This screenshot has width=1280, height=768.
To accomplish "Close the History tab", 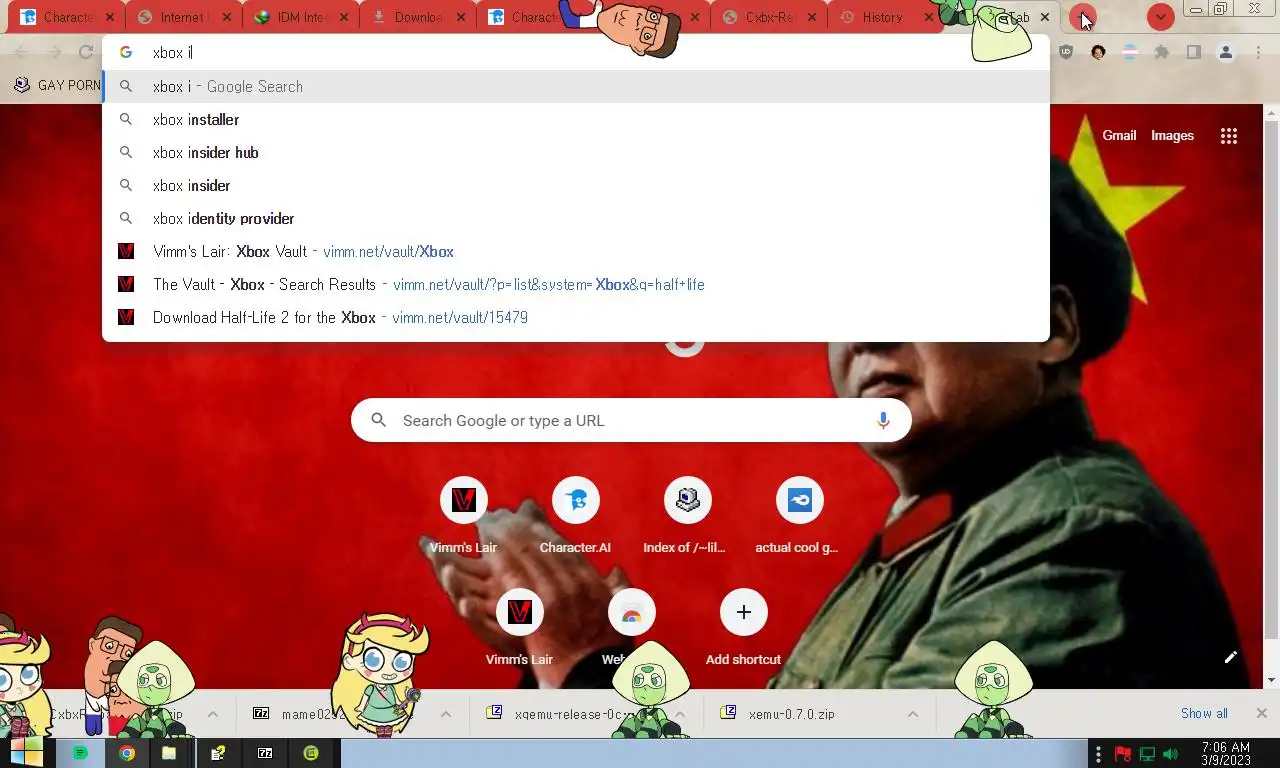I will (x=928, y=18).
